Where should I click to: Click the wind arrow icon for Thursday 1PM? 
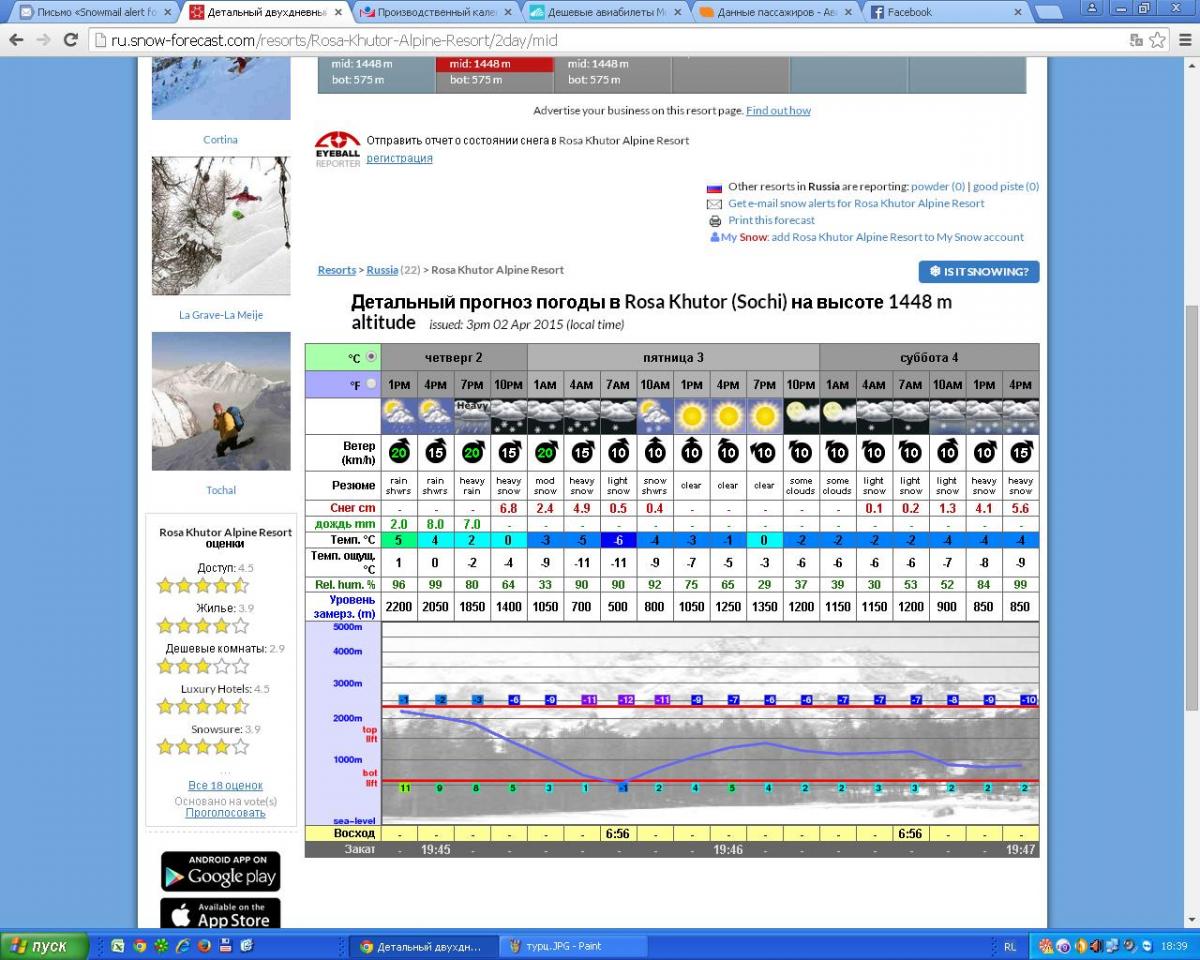[399, 452]
